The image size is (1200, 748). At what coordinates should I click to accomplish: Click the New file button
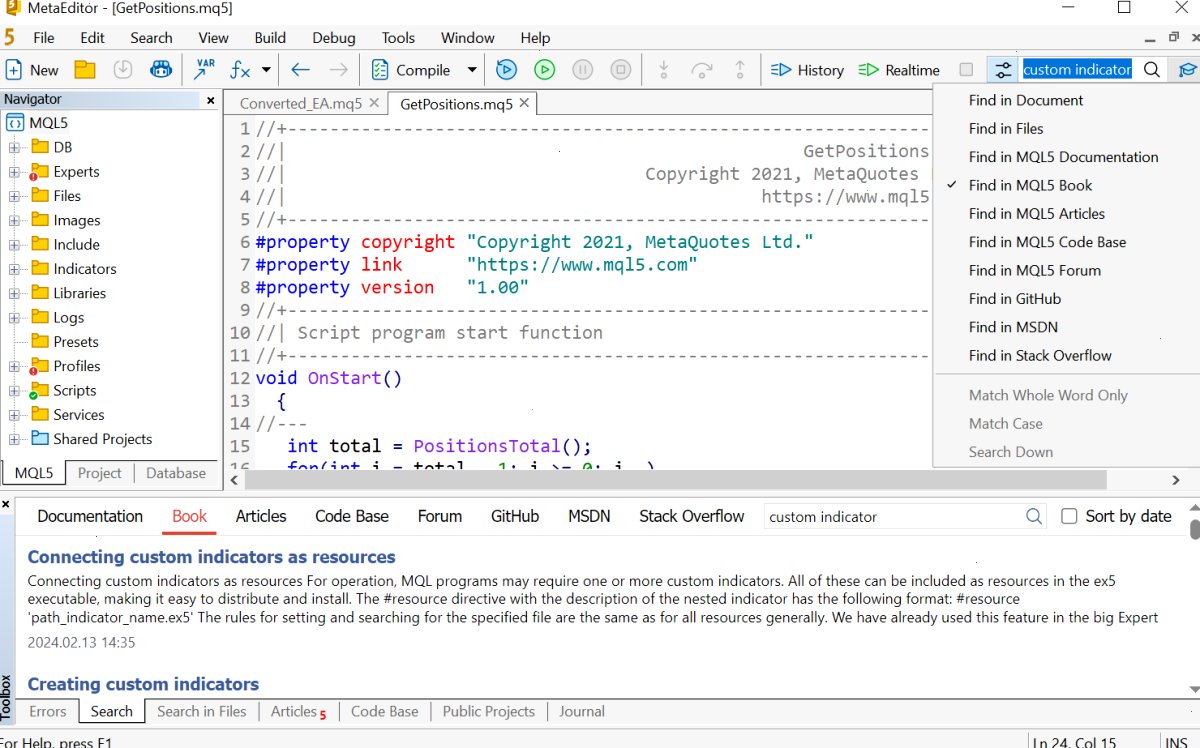pos(33,70)
